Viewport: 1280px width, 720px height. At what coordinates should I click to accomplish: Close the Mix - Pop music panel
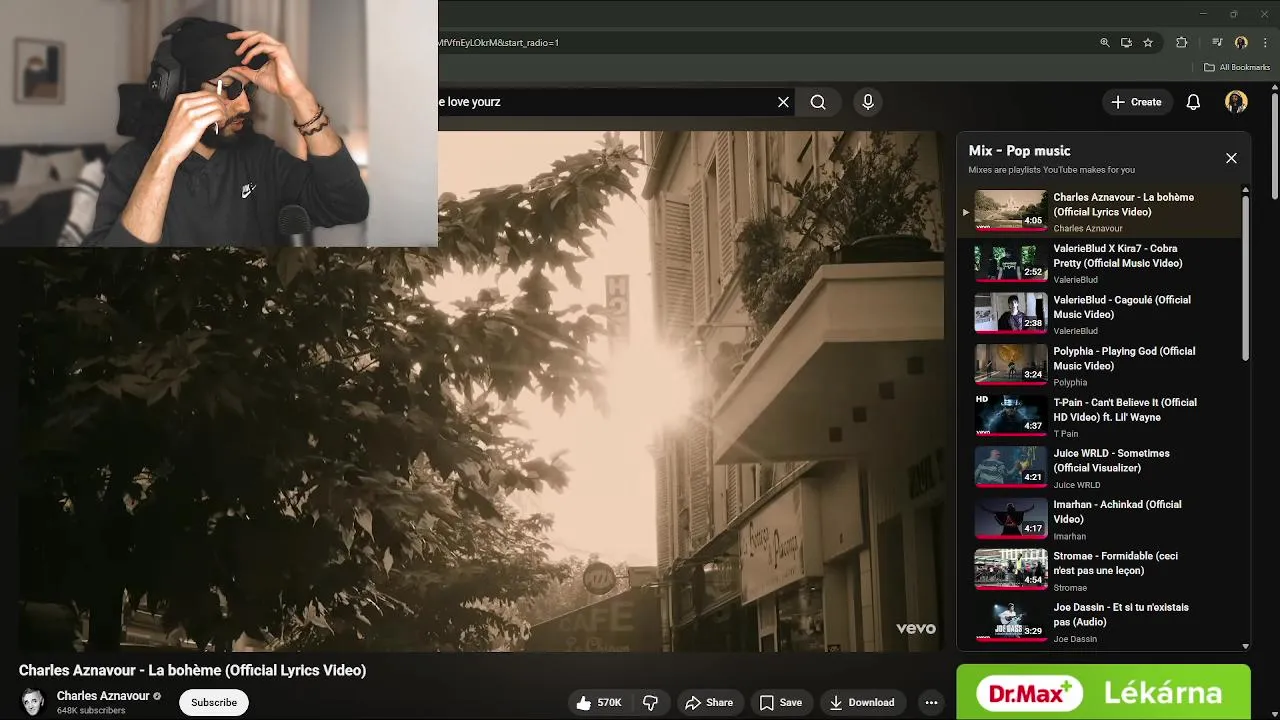tap(1231, 158)
